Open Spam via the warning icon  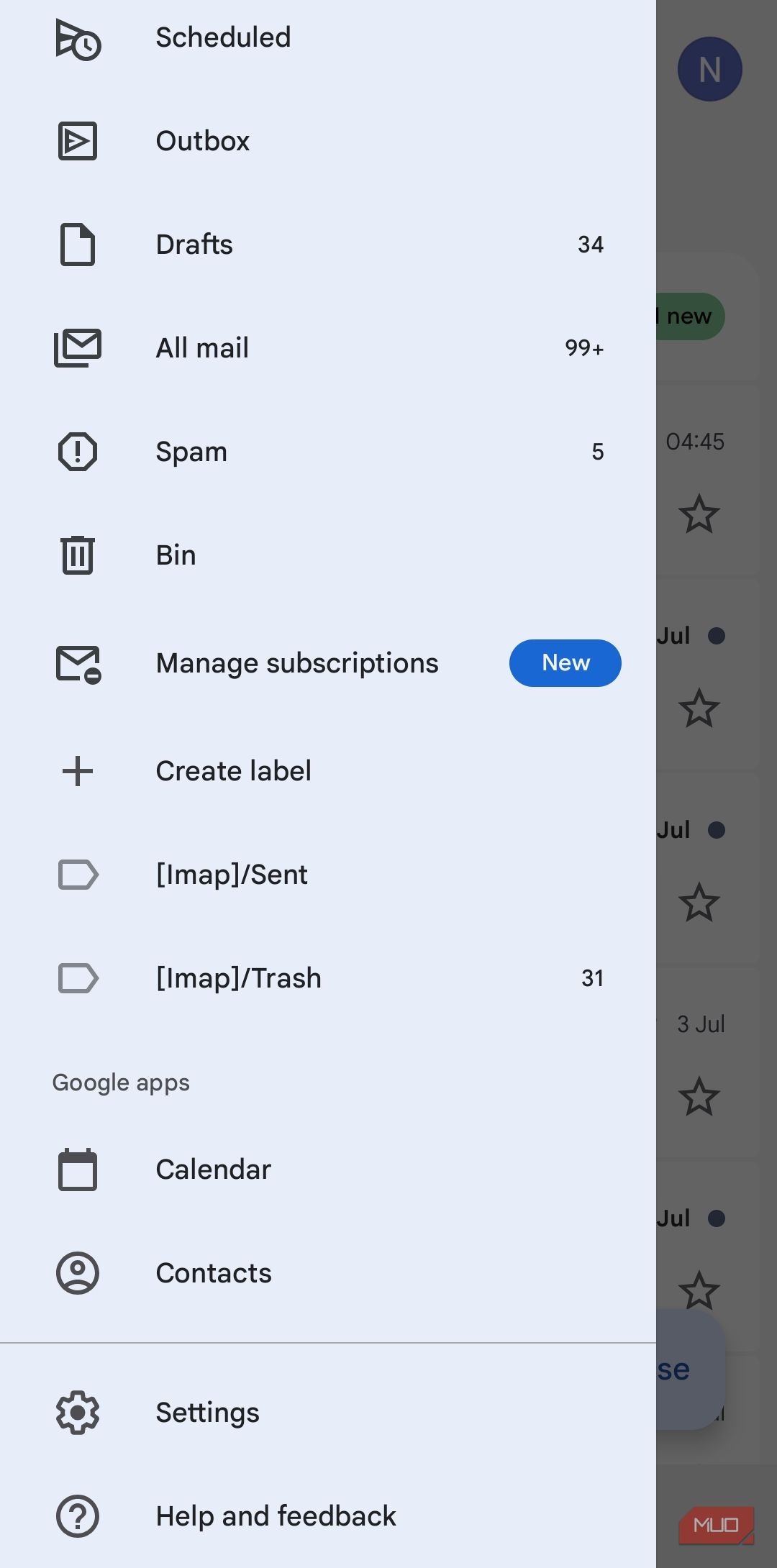pyautogui.click(x=78, y=452)
